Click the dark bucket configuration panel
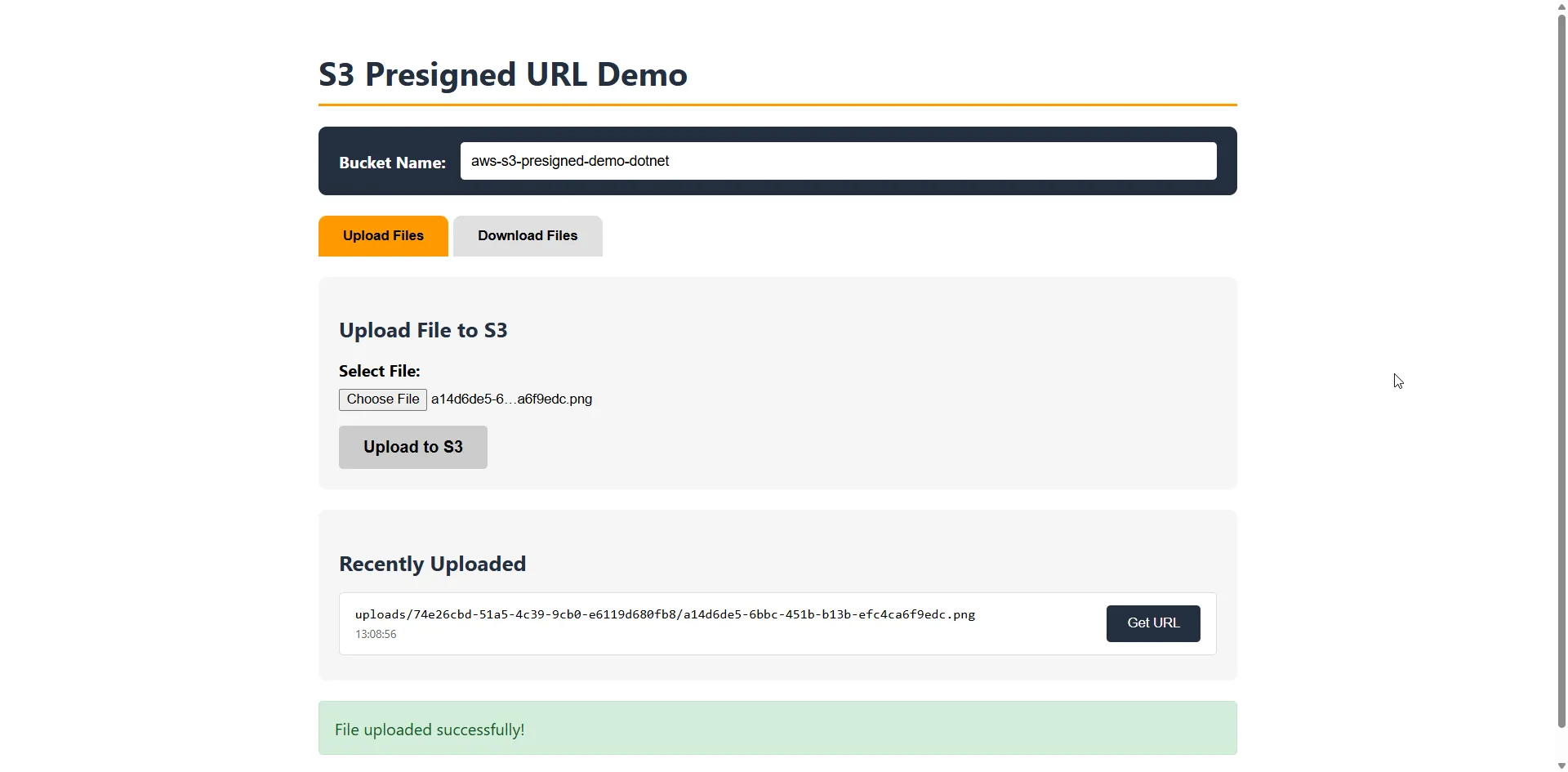The height and width of the screenshot is (772, 1568). tap(777, 160)
